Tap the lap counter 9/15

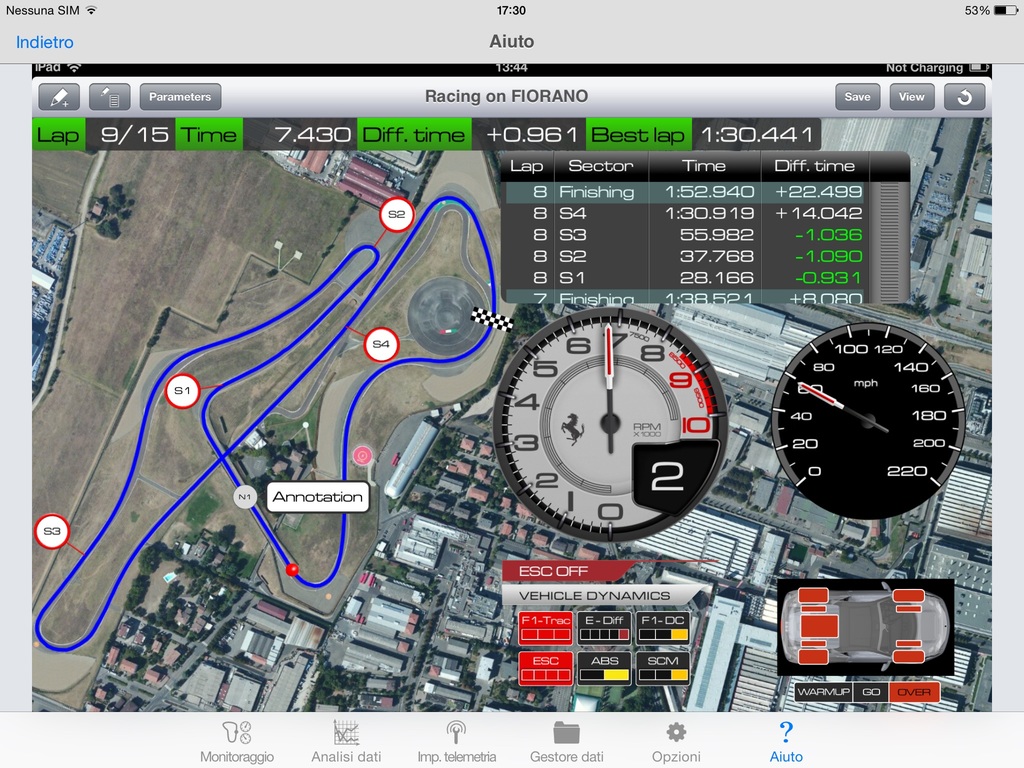(x=134, y=135)
